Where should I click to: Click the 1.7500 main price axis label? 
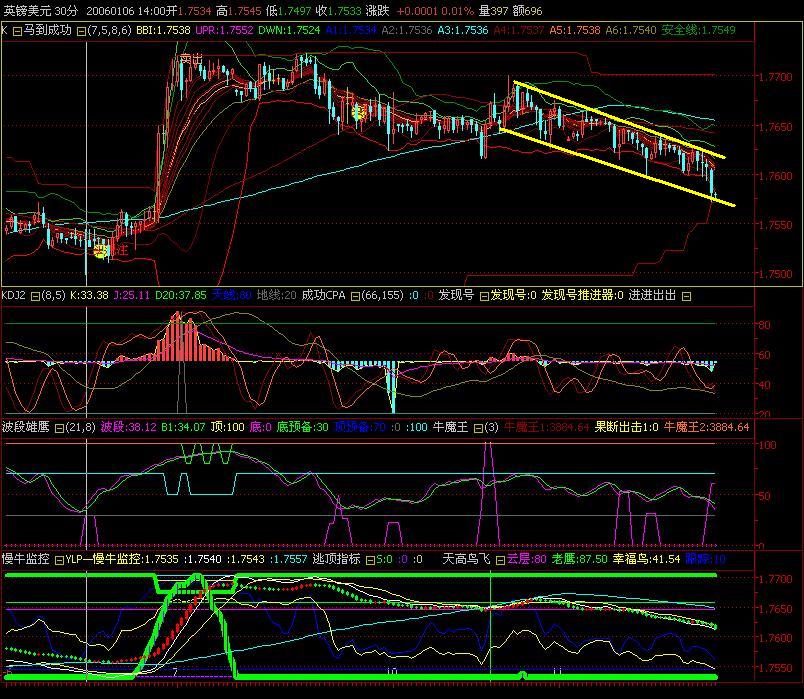coord(775,274)
